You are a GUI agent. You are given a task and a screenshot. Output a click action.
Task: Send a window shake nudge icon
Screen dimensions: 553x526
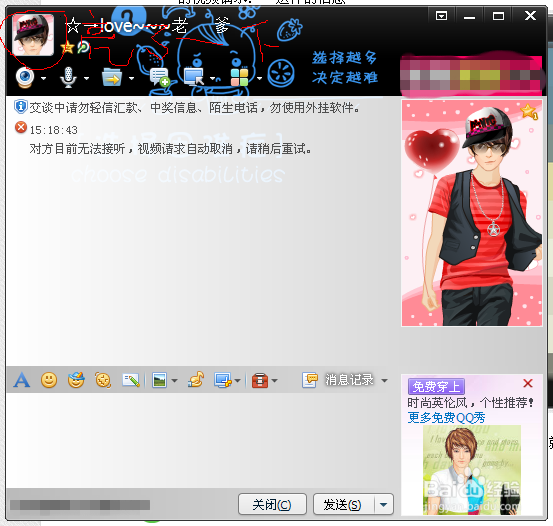point(103,380)
